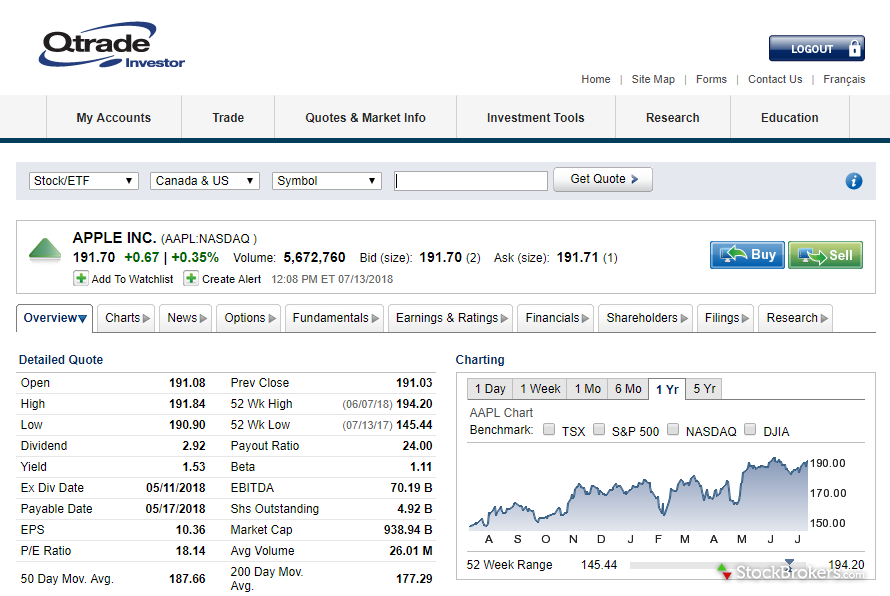Screen dimensions: 890x596
Task: Click the green up-arrow price indicator
Action: click(45, 249)
